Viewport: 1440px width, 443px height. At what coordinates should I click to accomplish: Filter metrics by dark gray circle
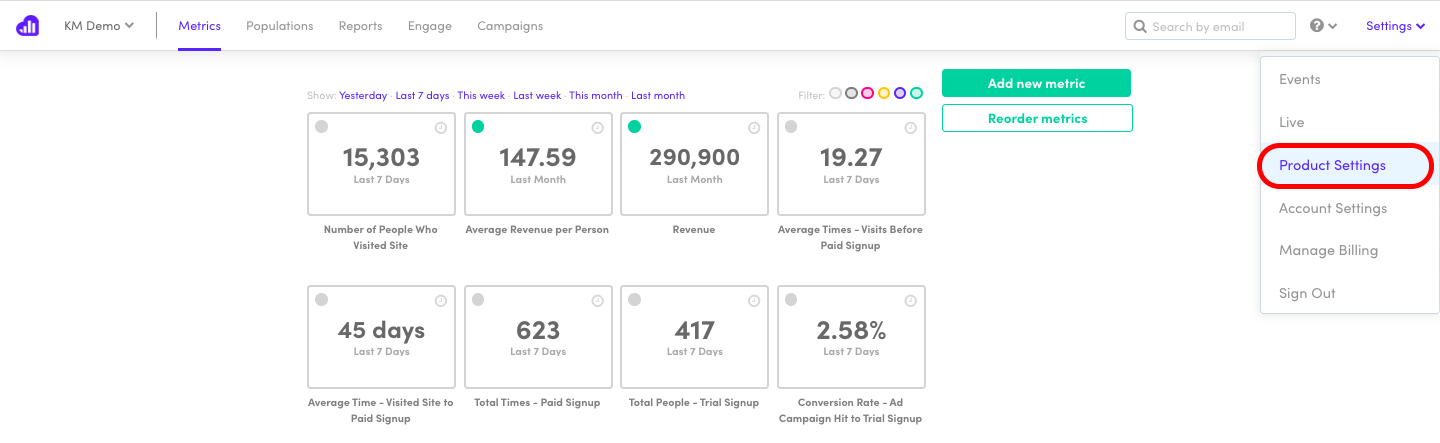852,93
